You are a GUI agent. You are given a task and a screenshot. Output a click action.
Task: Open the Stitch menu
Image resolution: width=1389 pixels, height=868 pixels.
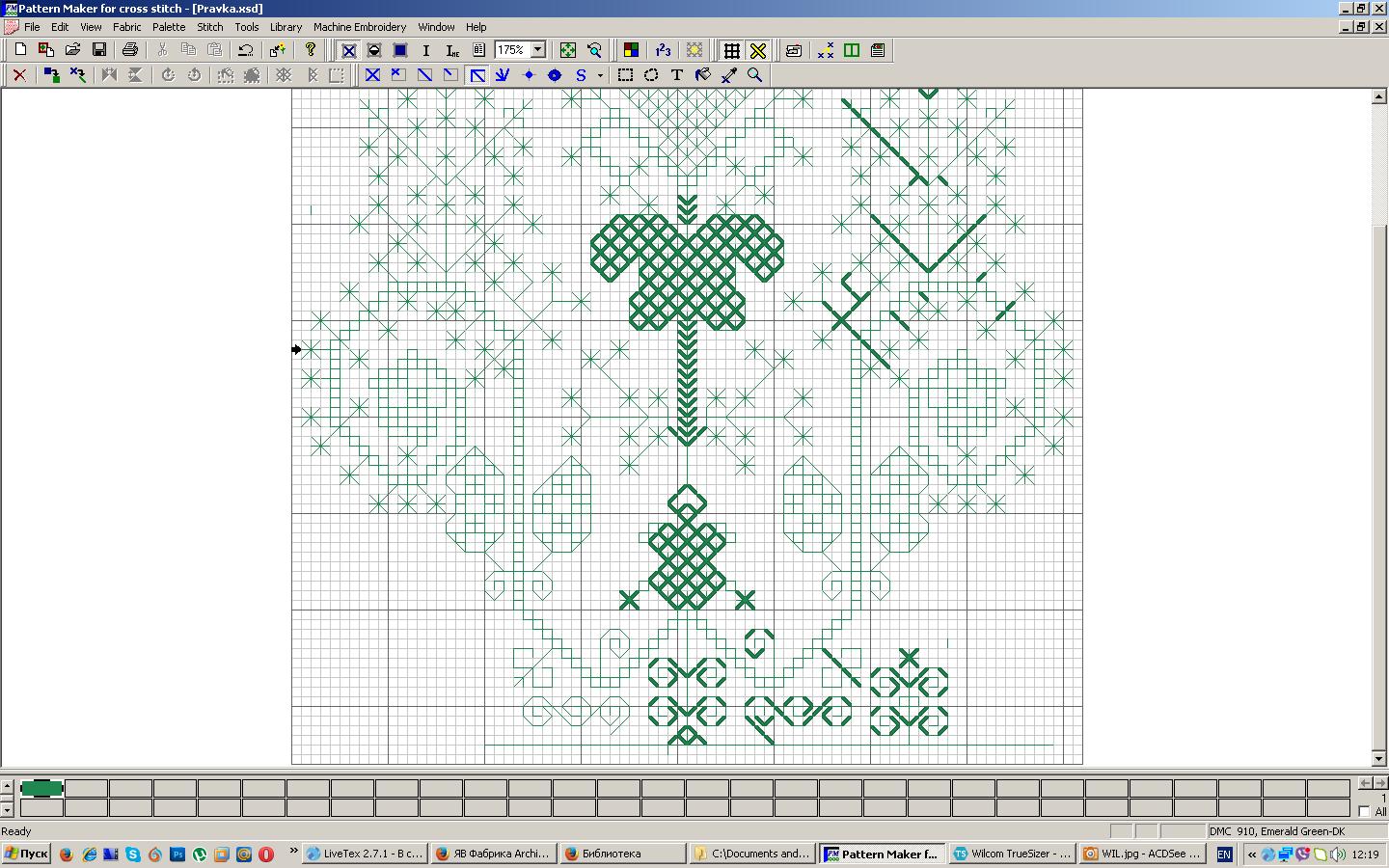point(210,27)
